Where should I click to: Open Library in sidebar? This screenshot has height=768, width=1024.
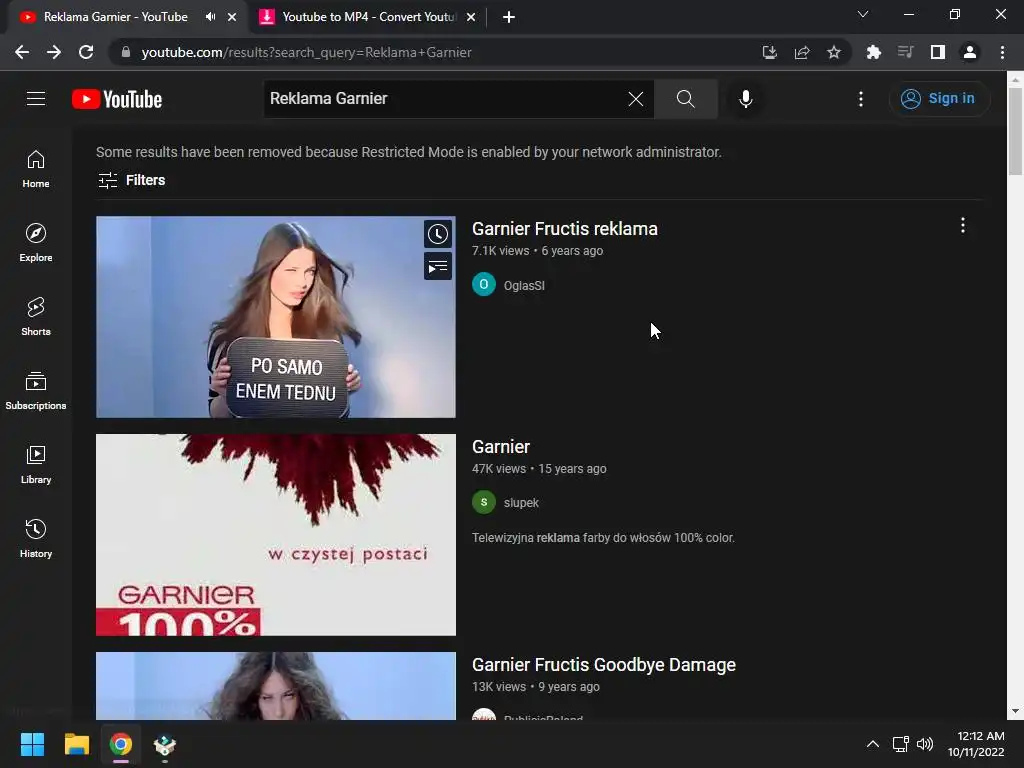click(36, 464)
